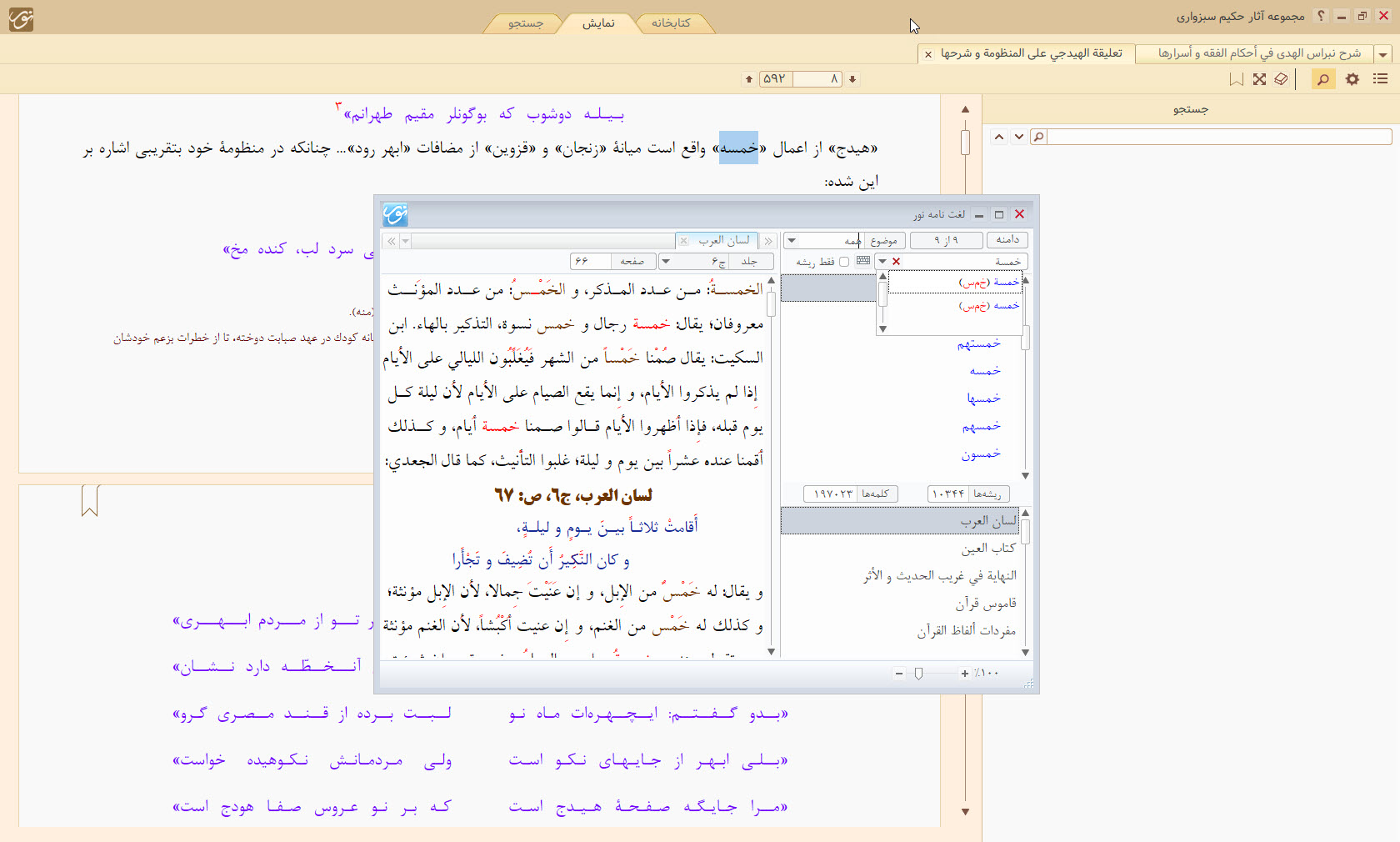Click the dictionary text scroll-down arrow
The width and height of the screenshot is (1400, 842).
(x=771, y=652)
